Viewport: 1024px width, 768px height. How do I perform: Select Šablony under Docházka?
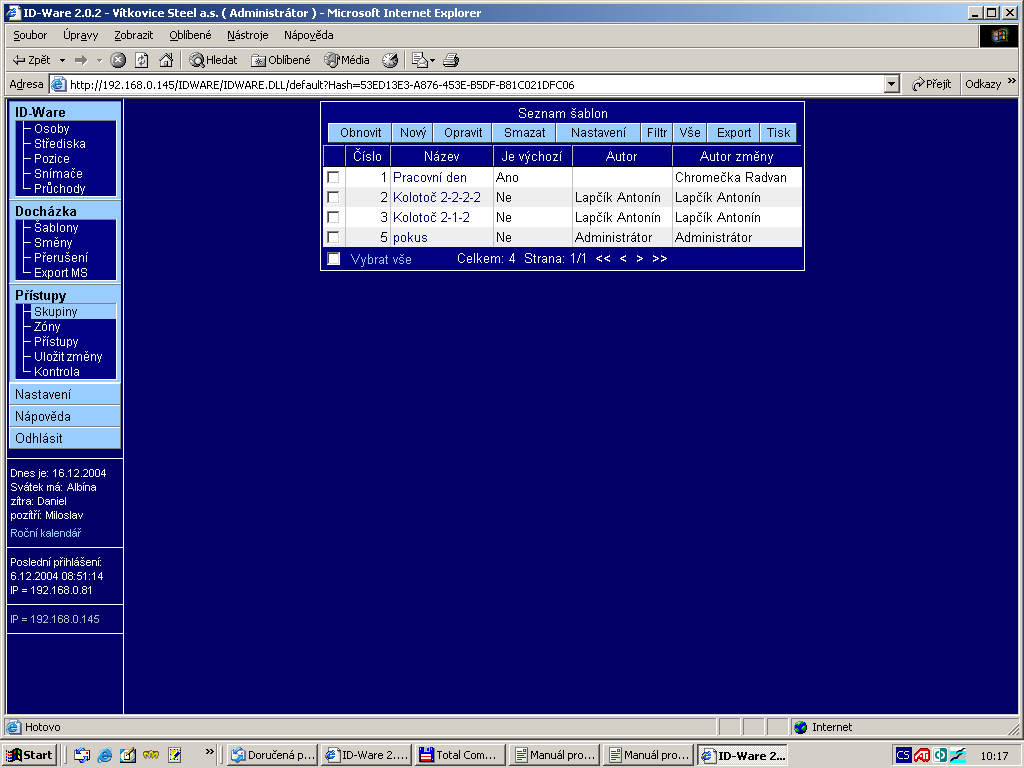(x=56, y=227)
